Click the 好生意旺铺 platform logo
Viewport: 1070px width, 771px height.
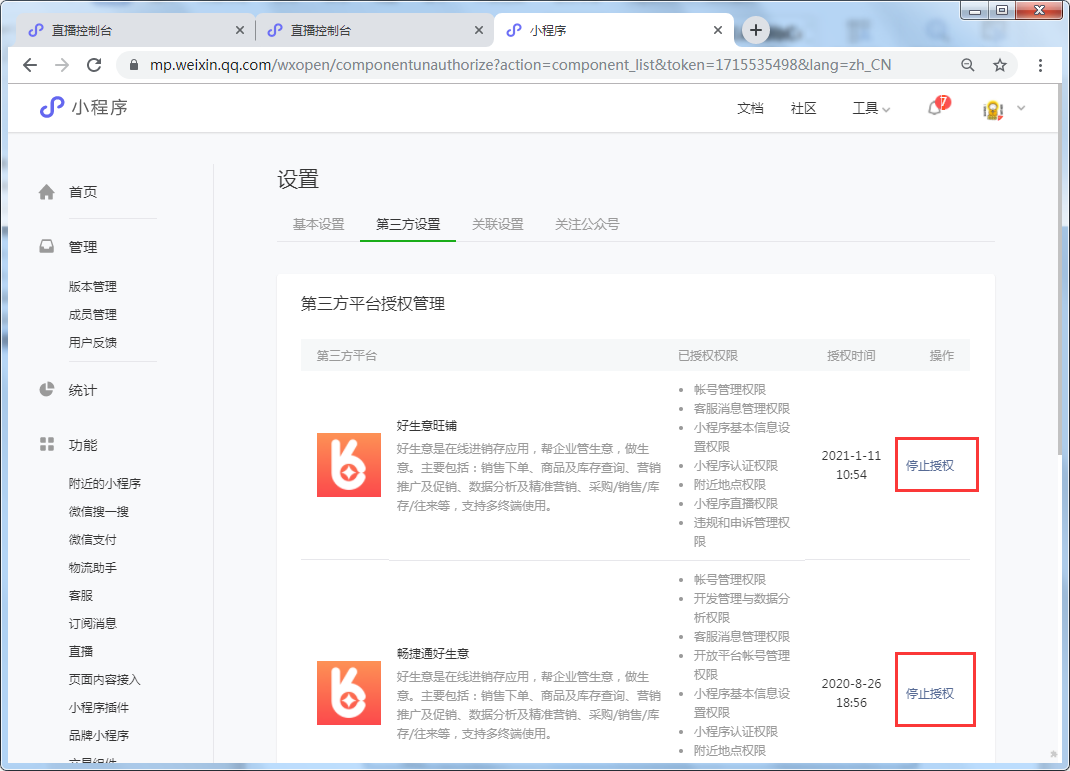coord(349,465)
